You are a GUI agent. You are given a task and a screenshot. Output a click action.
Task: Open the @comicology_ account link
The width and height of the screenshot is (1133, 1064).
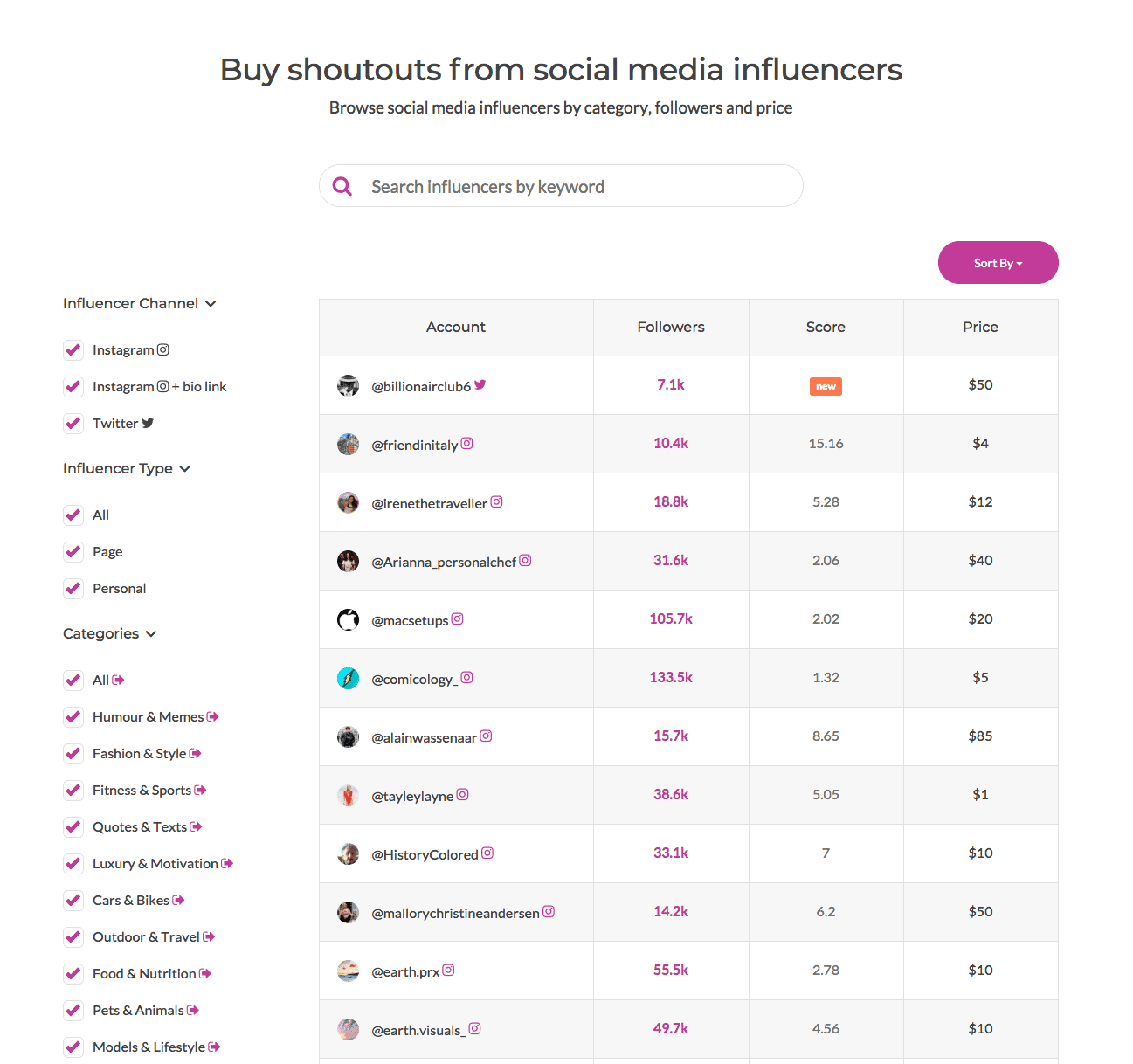[414, 679]
